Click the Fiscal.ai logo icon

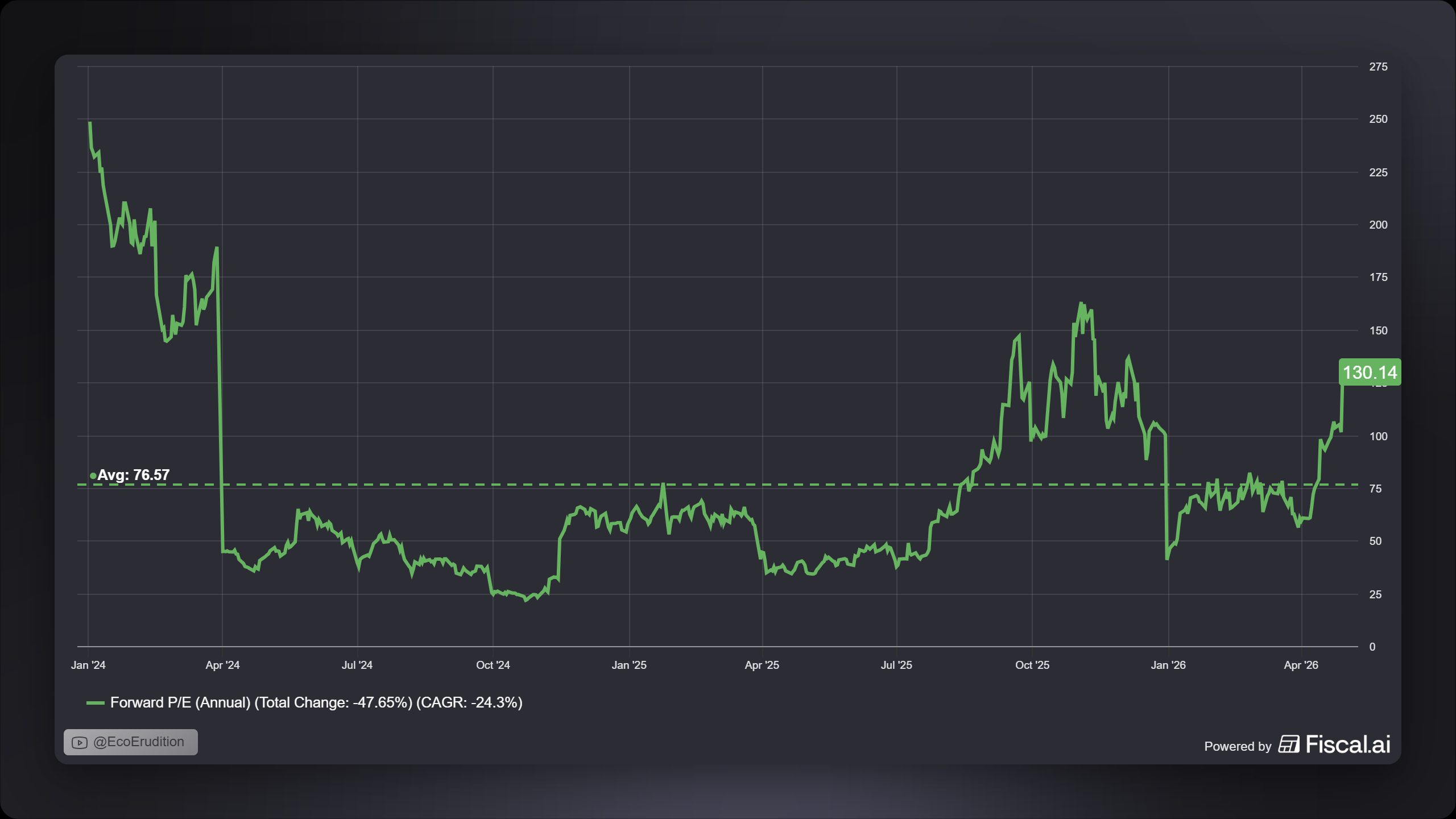coord(1289,744)
